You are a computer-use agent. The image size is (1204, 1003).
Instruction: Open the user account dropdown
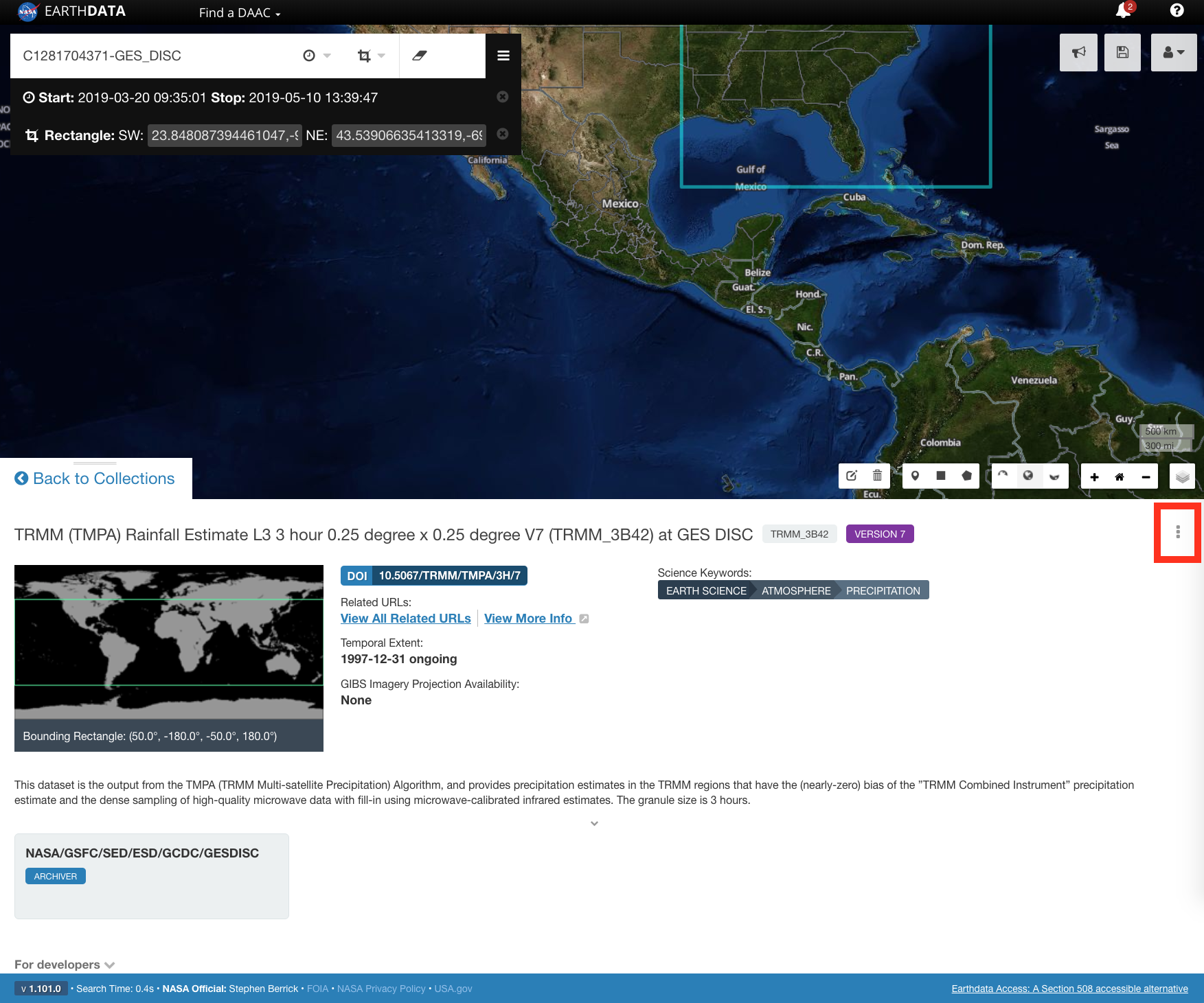1174,52
